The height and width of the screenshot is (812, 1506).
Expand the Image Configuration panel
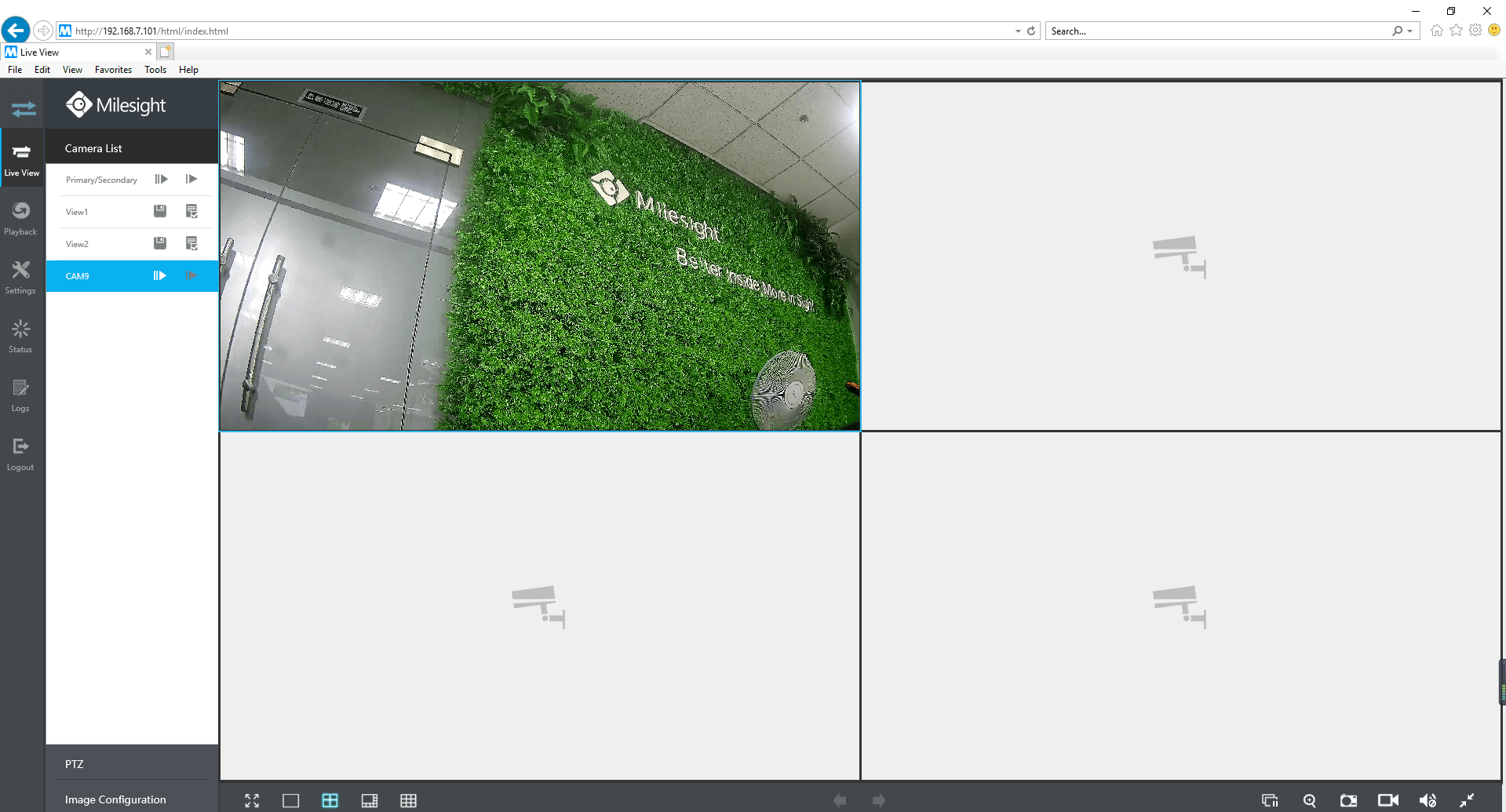tap(132, 799)
